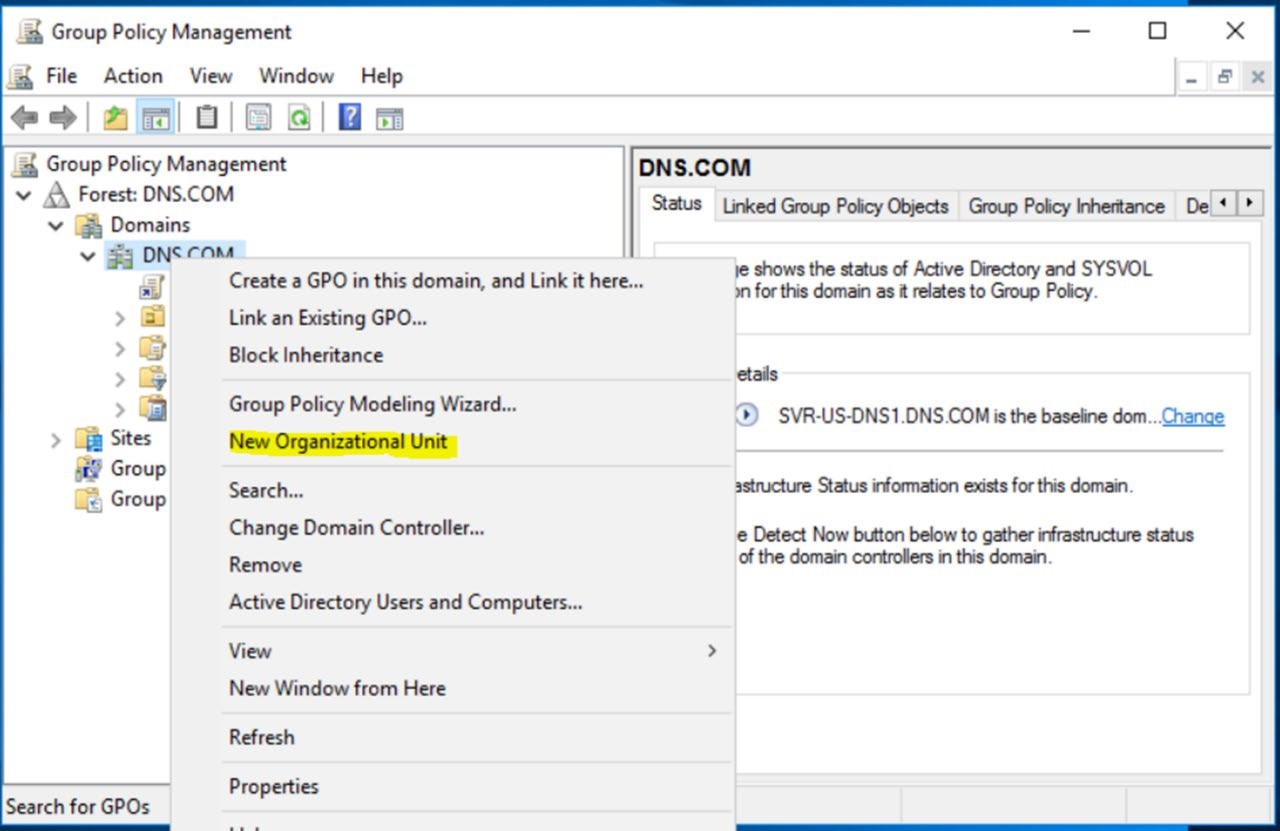Screen dimensions: 1280x831
Task: Collapse the DNS.COM domain node
Action: point(88,257)
